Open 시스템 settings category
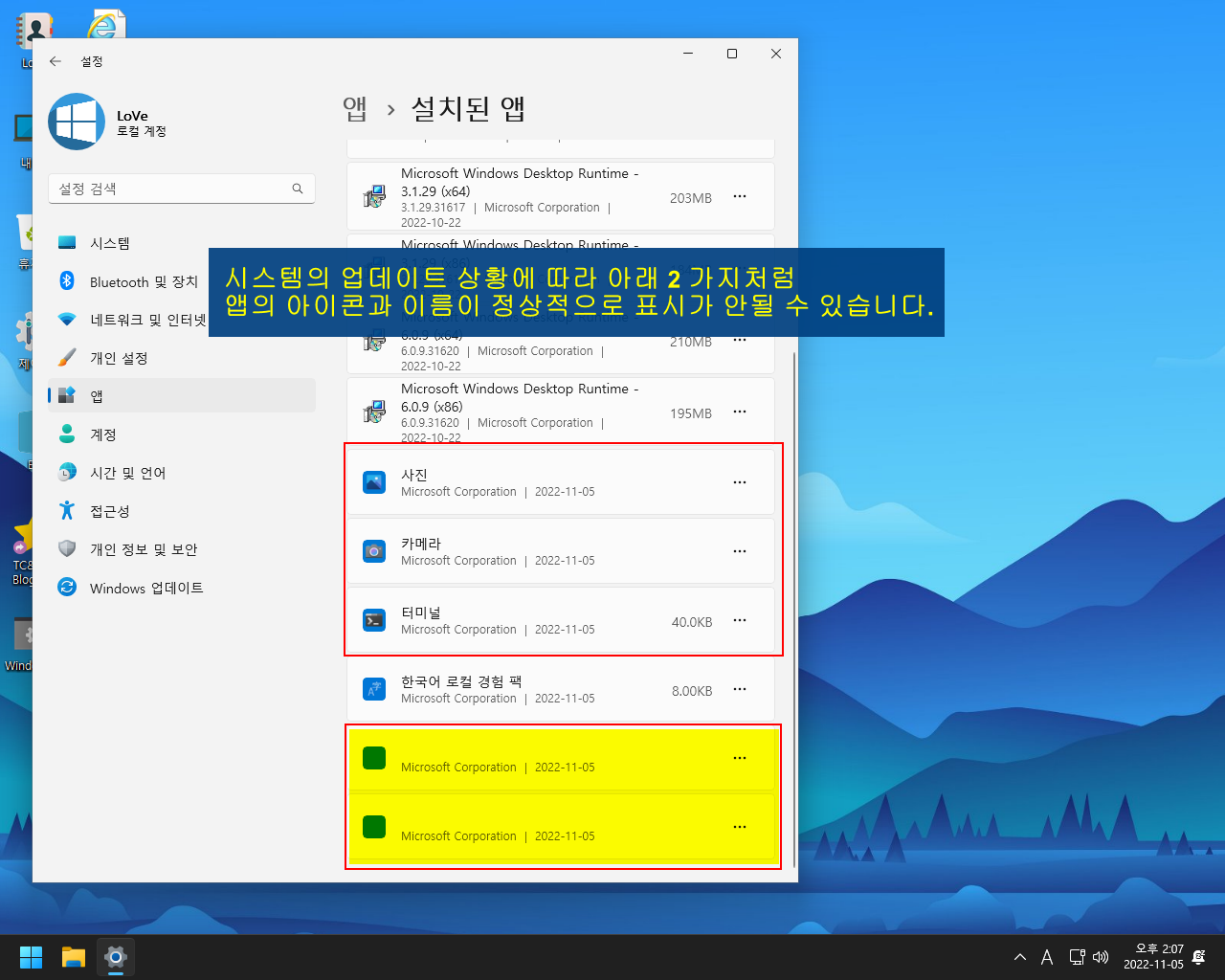The height and width of the screenshot is (980, 1225). (182, 243)
